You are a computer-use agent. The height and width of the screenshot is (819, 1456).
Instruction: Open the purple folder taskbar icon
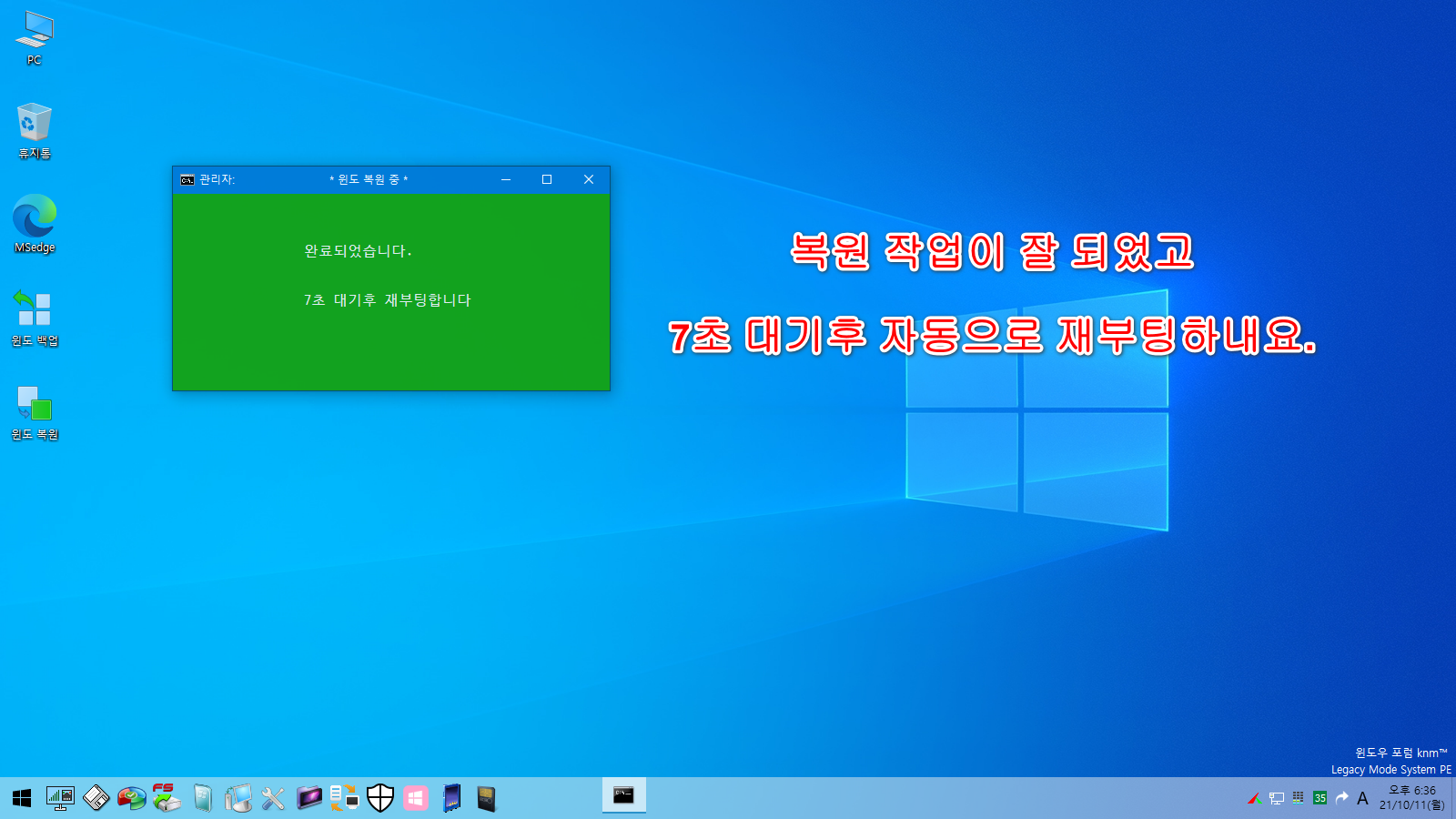pyautogui.click(x=309, y=798)
